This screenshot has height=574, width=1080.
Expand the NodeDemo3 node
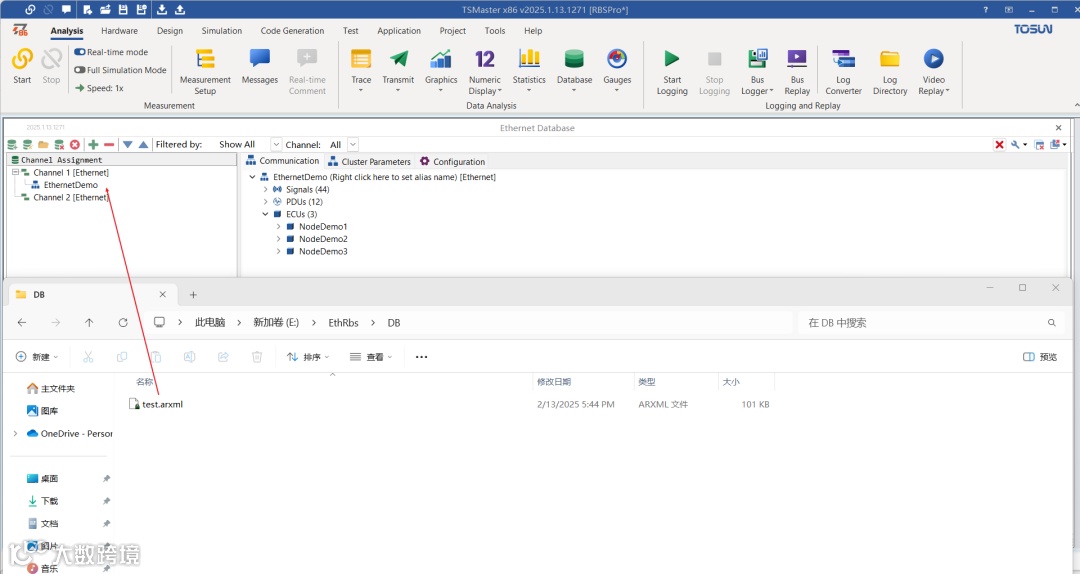tap(278, 252)
